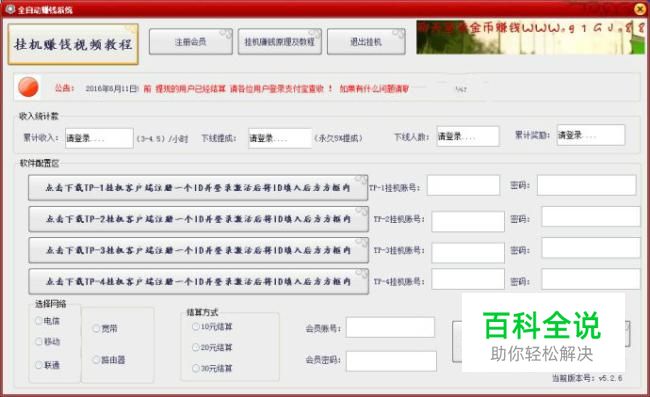
Task: Click the TP-2 client download button
Action: click(199, 219)
